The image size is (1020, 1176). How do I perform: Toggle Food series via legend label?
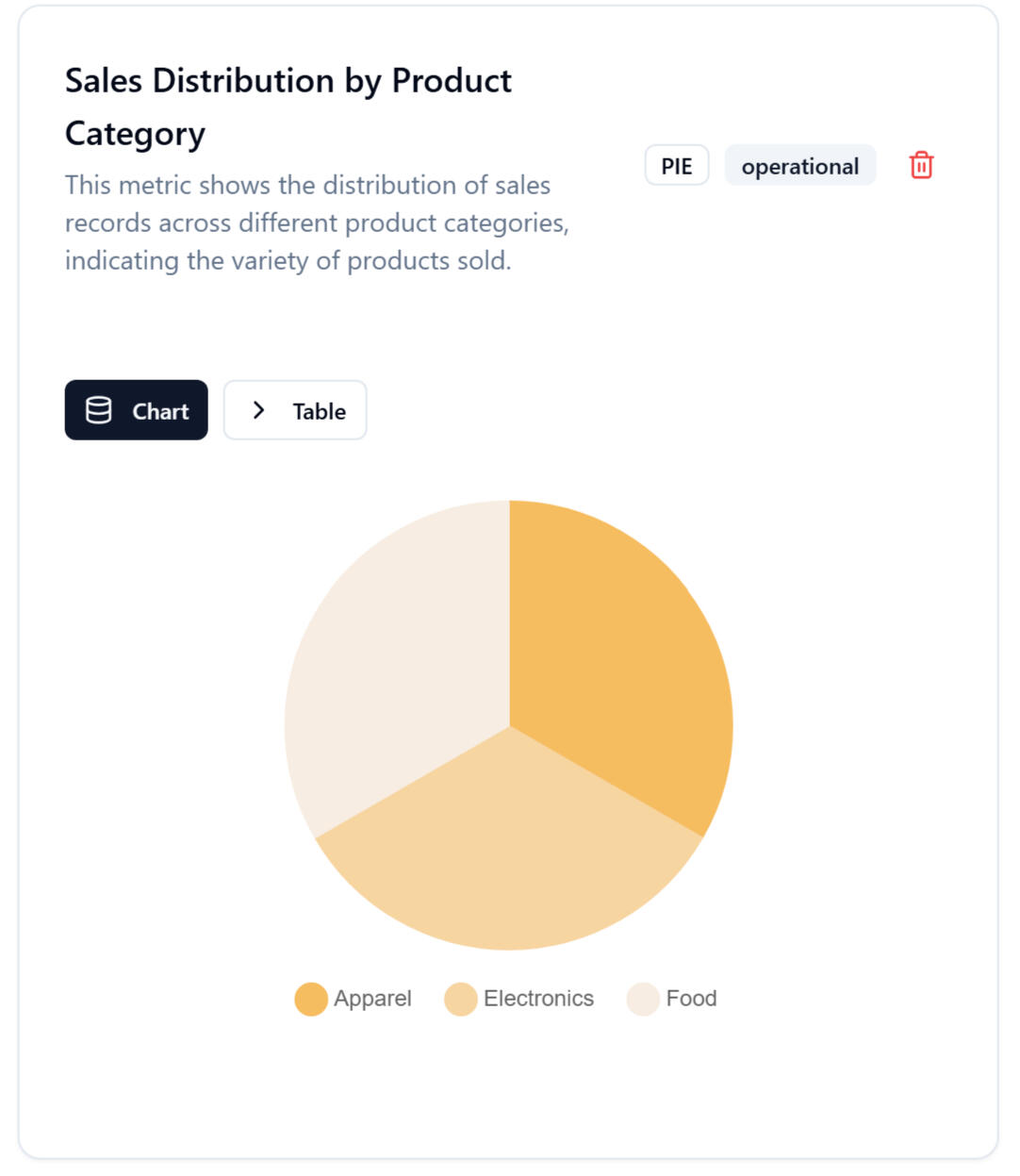[691, 999]
